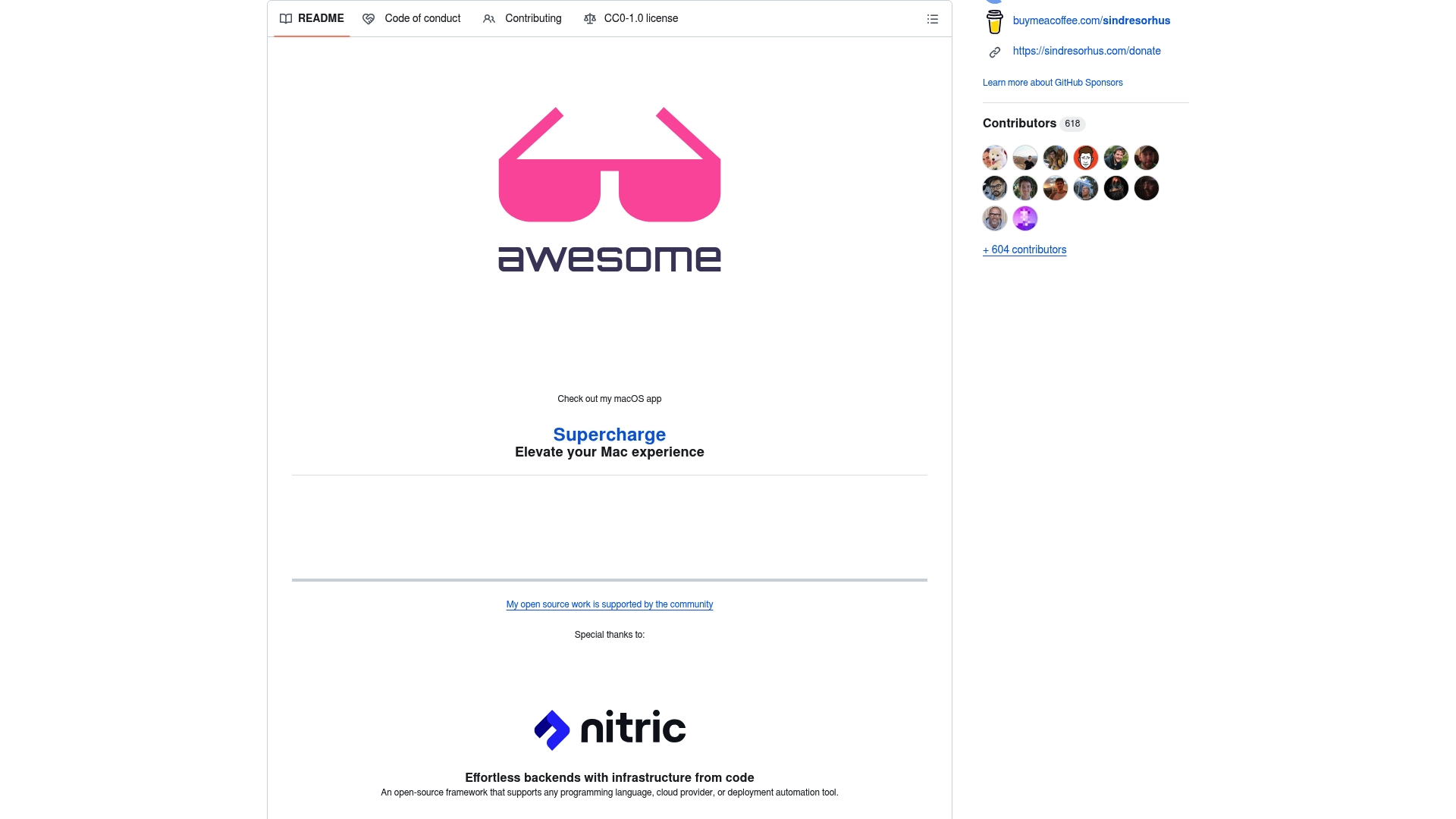Open the Supercharge app link
This screenshot has height=819, width=1456.
pos(609,435)
